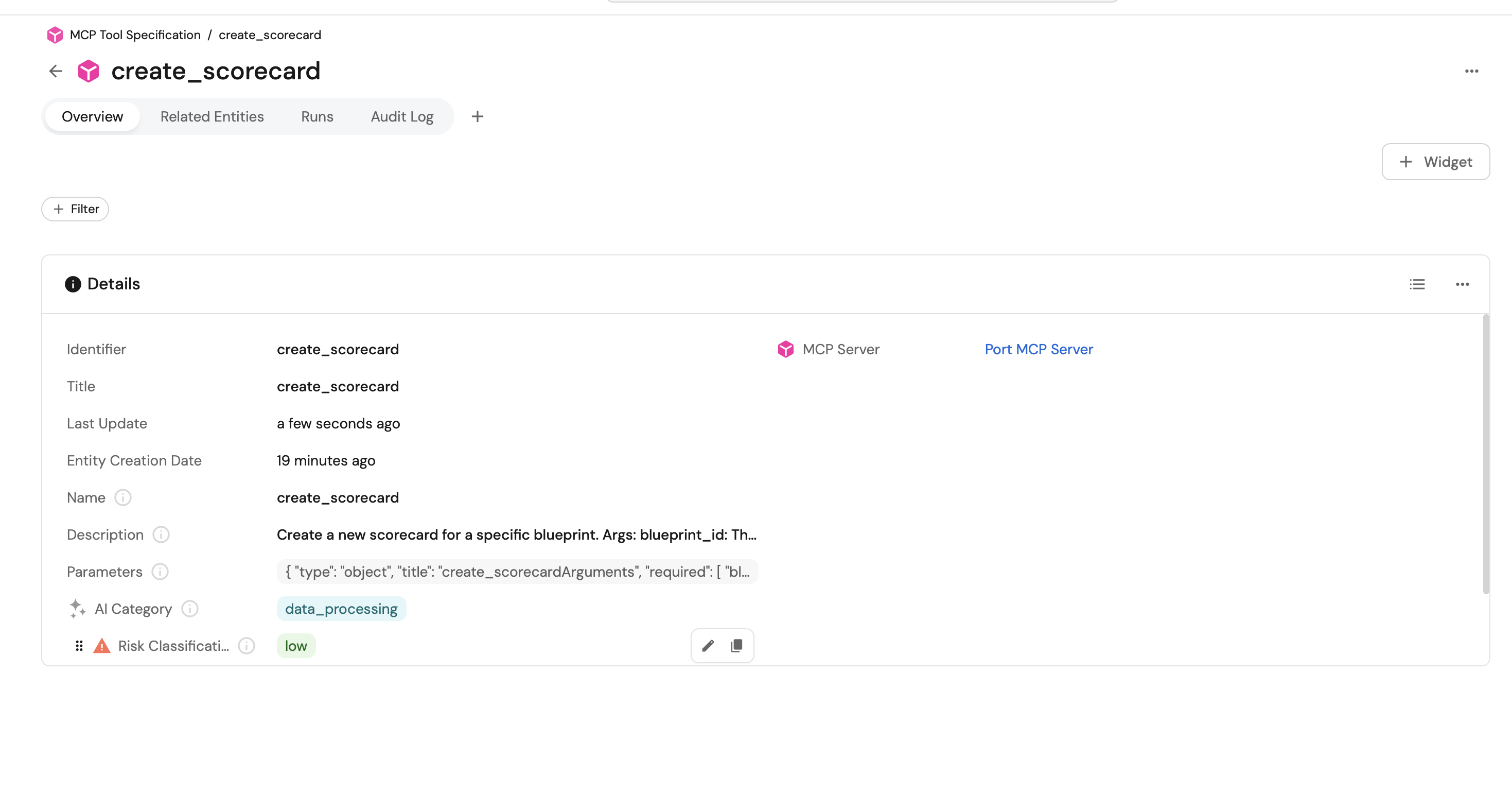Click the edit pencil on Risk Classification

(708, 646)
